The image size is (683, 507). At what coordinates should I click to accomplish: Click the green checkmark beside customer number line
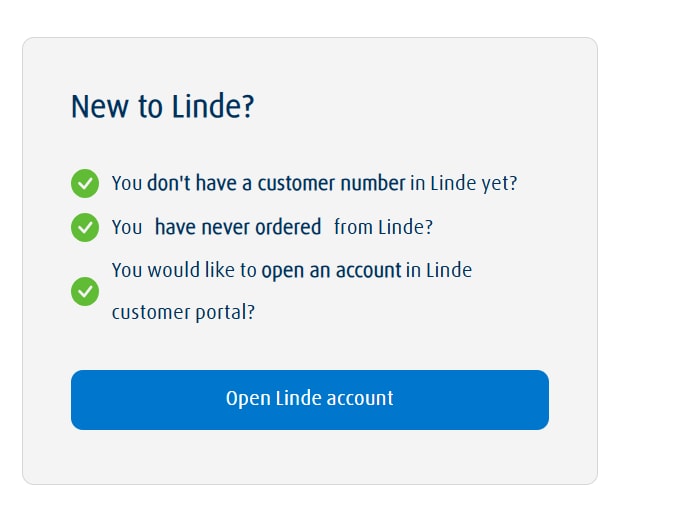(x=85, y=184)
